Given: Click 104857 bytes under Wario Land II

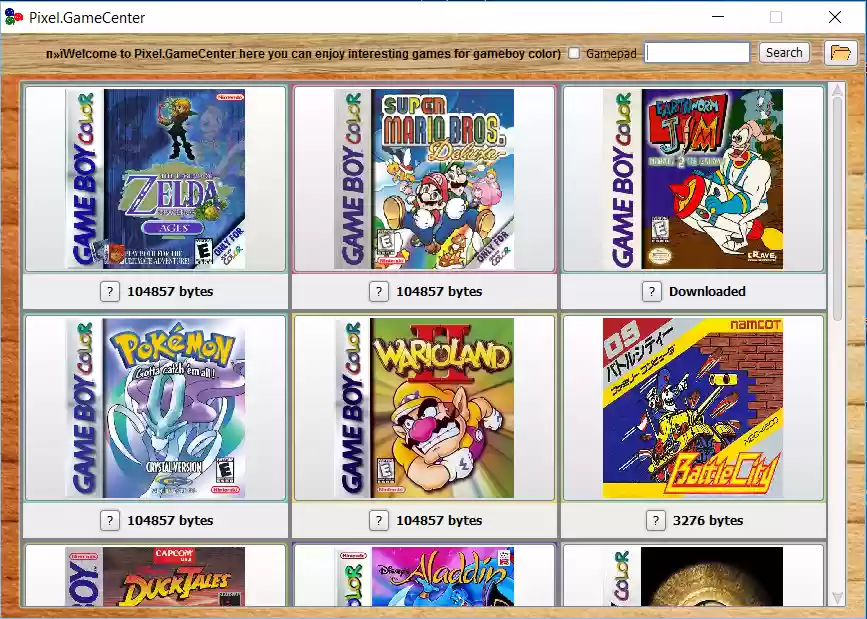Looking at the screenshot, I should tap(439, 521).
